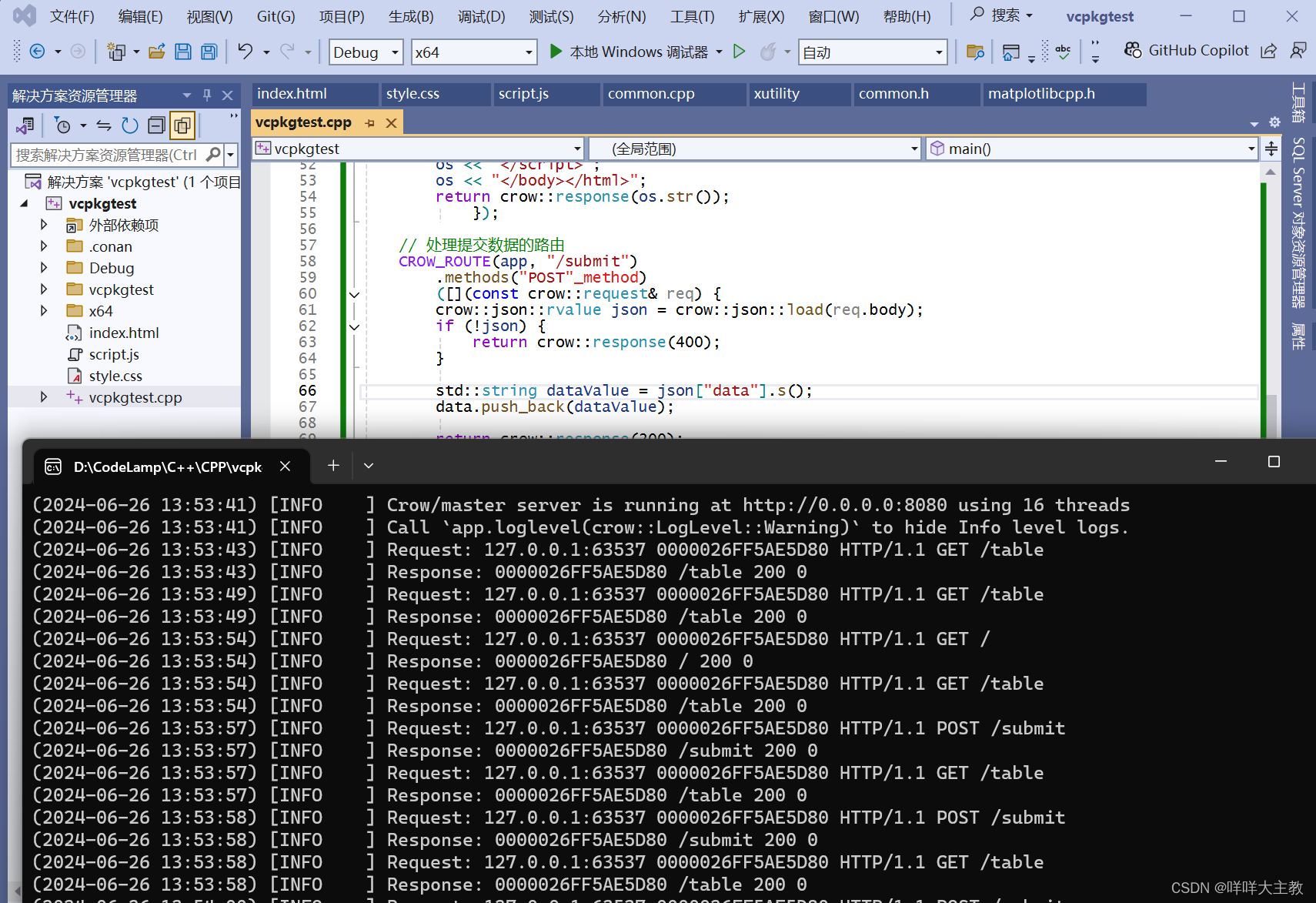
Task: Click the Sync with Active Document icon
Action: coord(105,125)
